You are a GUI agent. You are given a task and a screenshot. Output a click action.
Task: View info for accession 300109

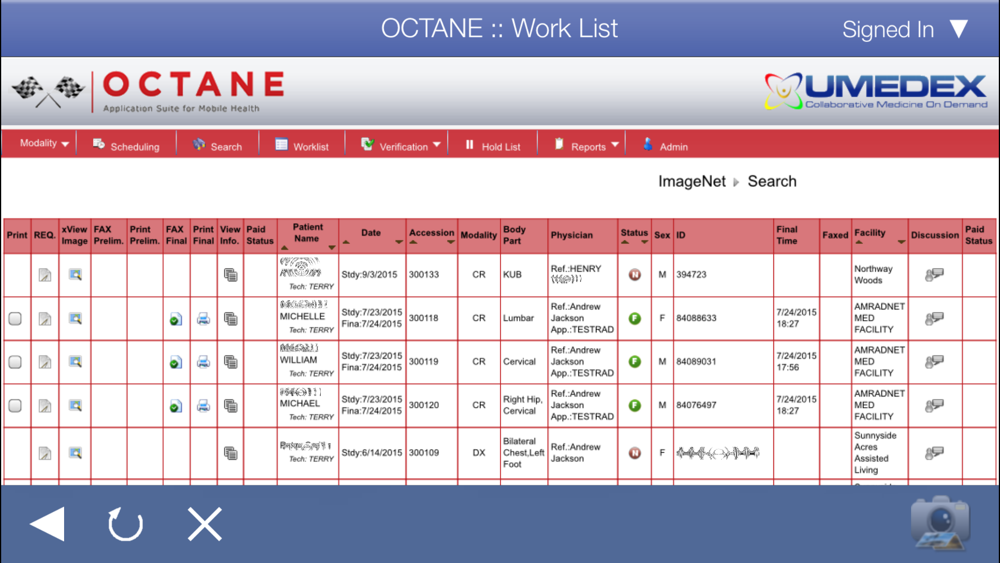(230, 453)
